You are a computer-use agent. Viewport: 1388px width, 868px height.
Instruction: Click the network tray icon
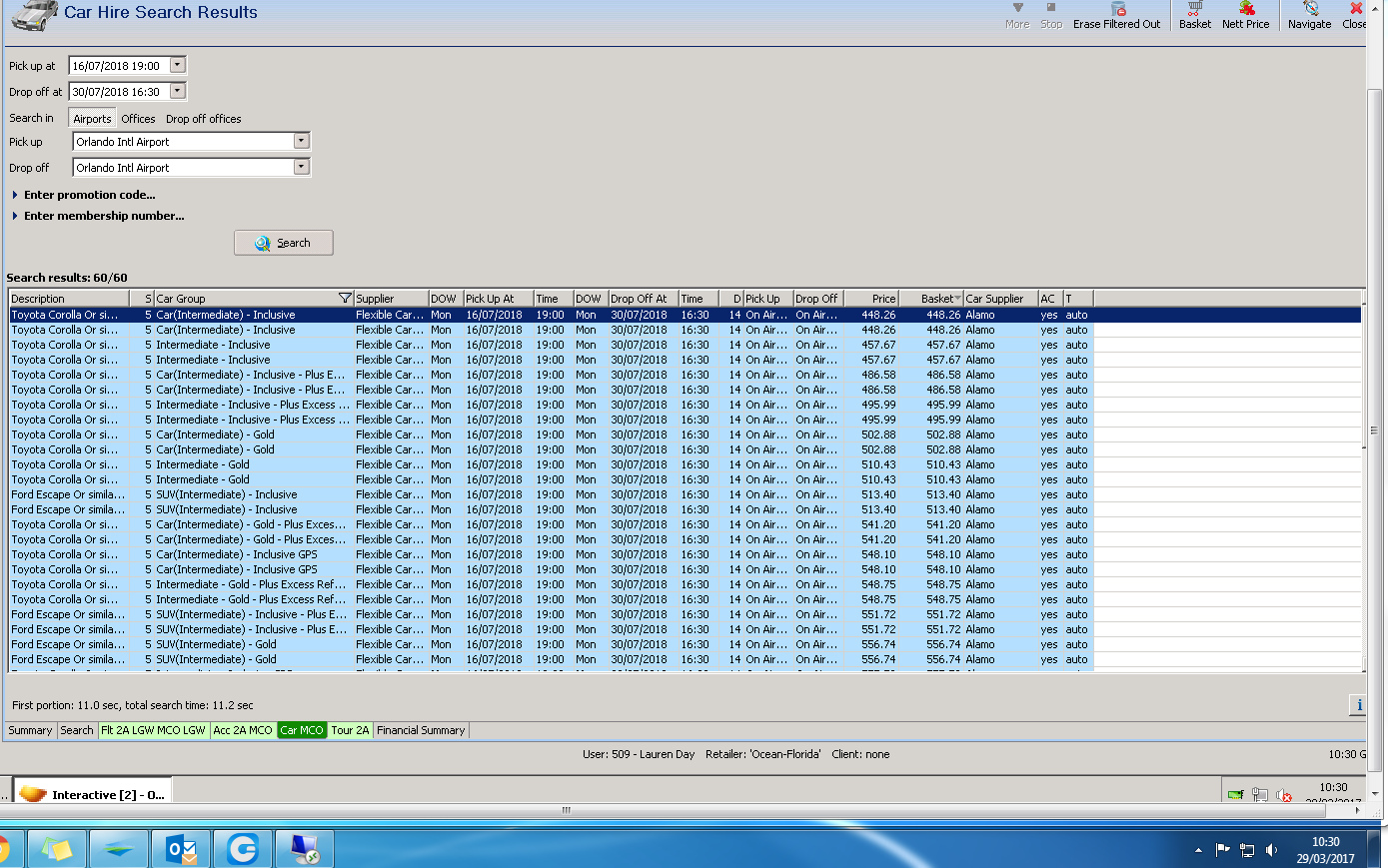(1247, 850)
